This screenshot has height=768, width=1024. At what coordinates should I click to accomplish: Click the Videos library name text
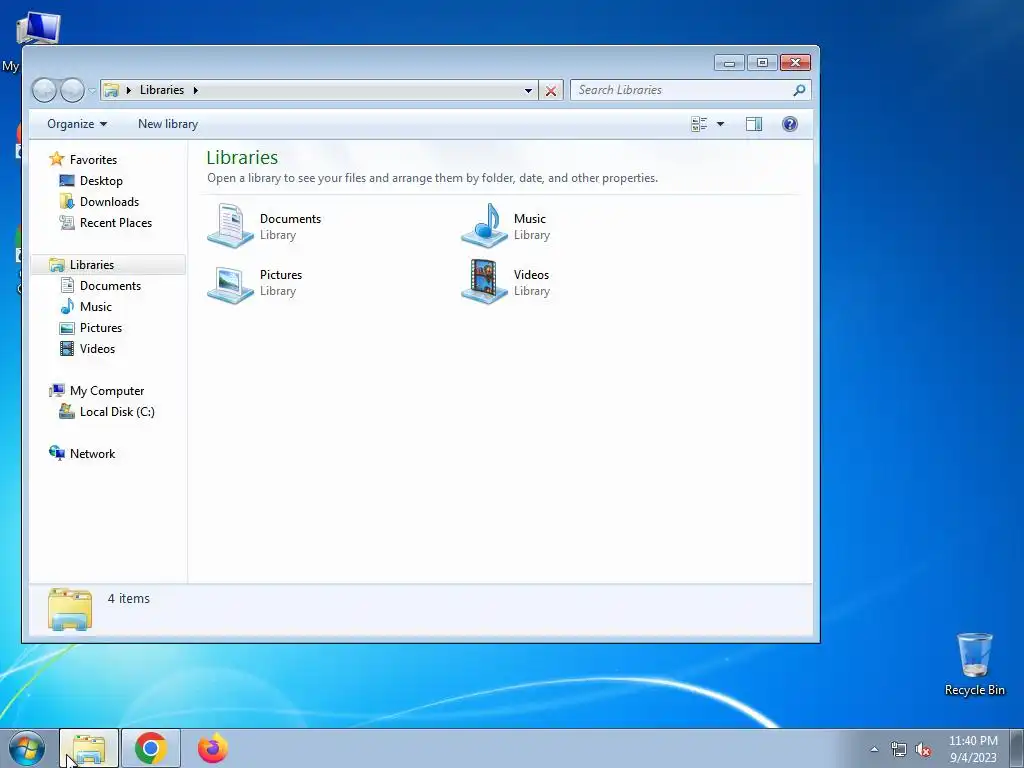[x=532, y=275]
